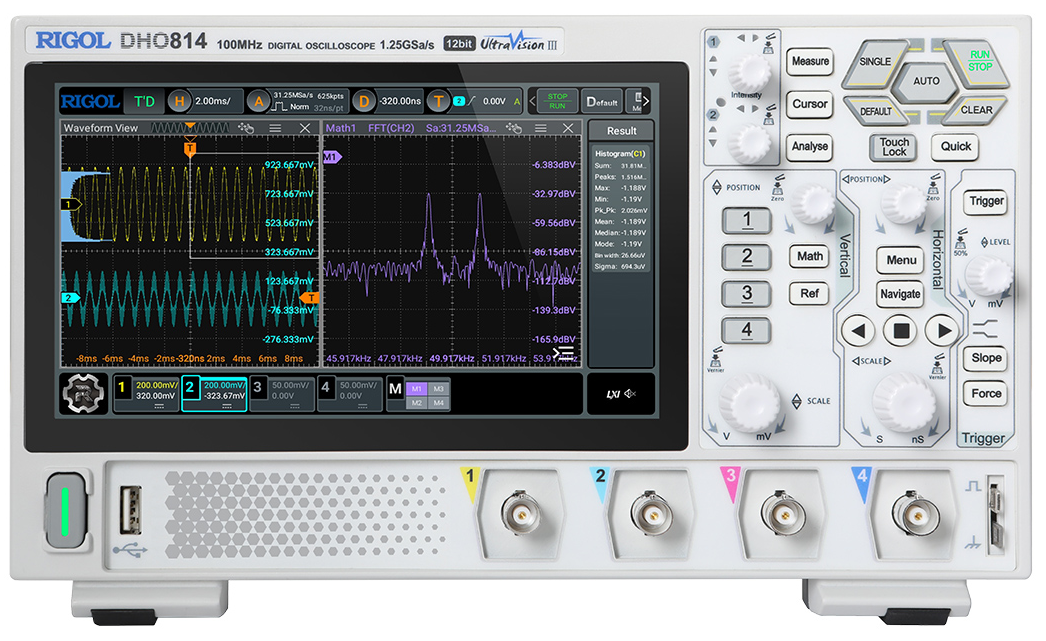
Task: Toggle the RUN STOP front-panel key
Action: (979, 61)
